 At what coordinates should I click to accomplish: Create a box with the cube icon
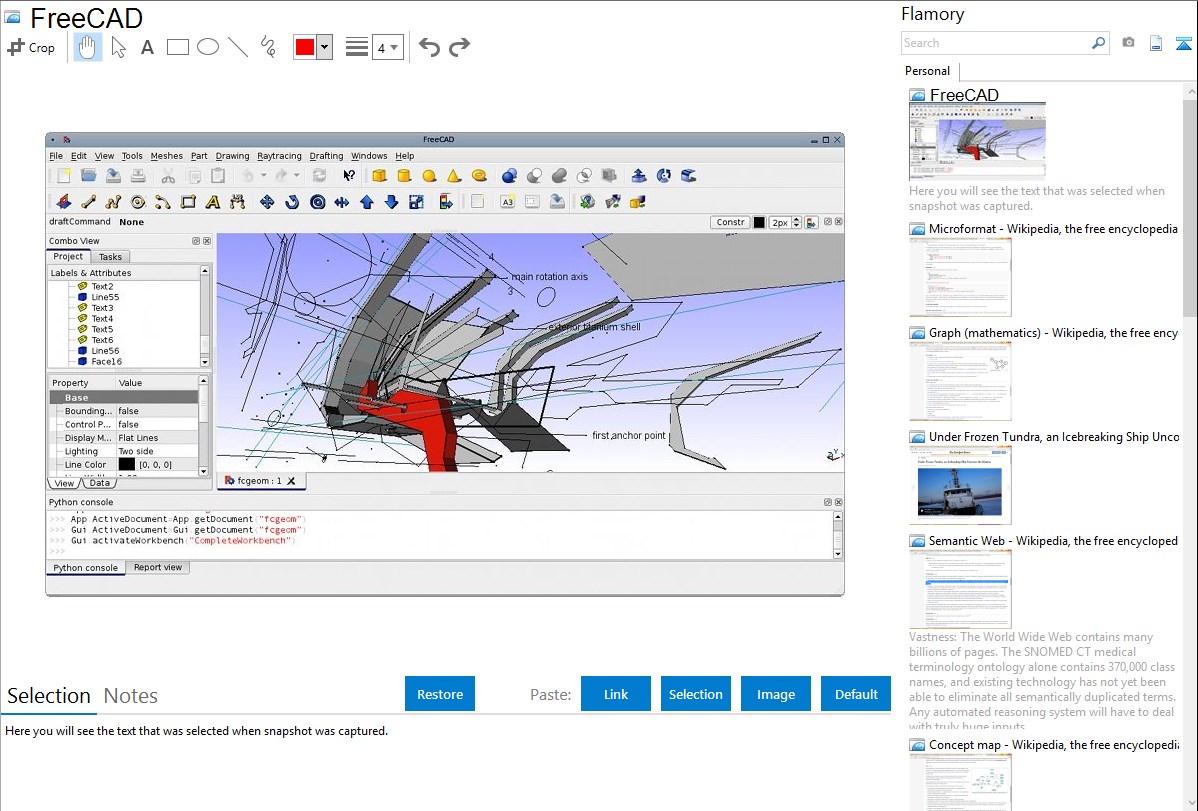pos(379,176)
